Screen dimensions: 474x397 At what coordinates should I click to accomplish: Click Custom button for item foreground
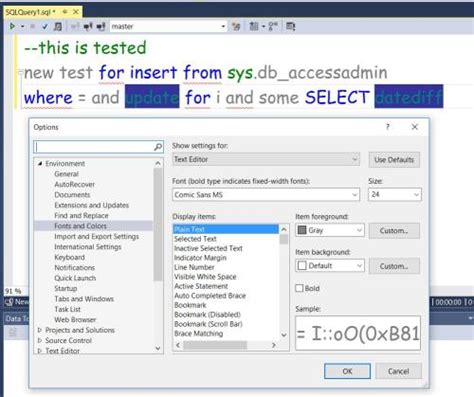(394, 231)
